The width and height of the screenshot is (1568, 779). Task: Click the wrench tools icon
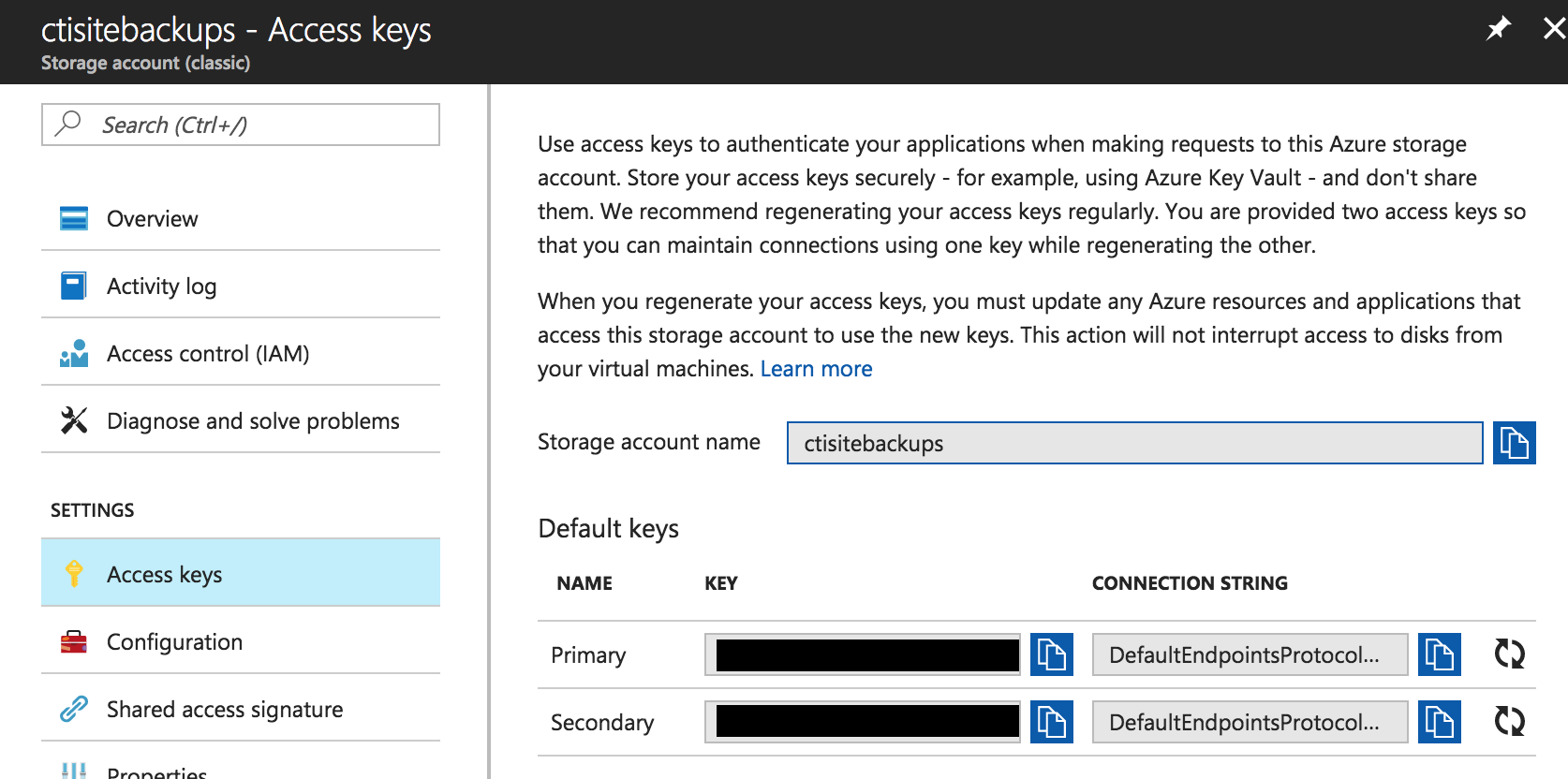coord(74,420)
